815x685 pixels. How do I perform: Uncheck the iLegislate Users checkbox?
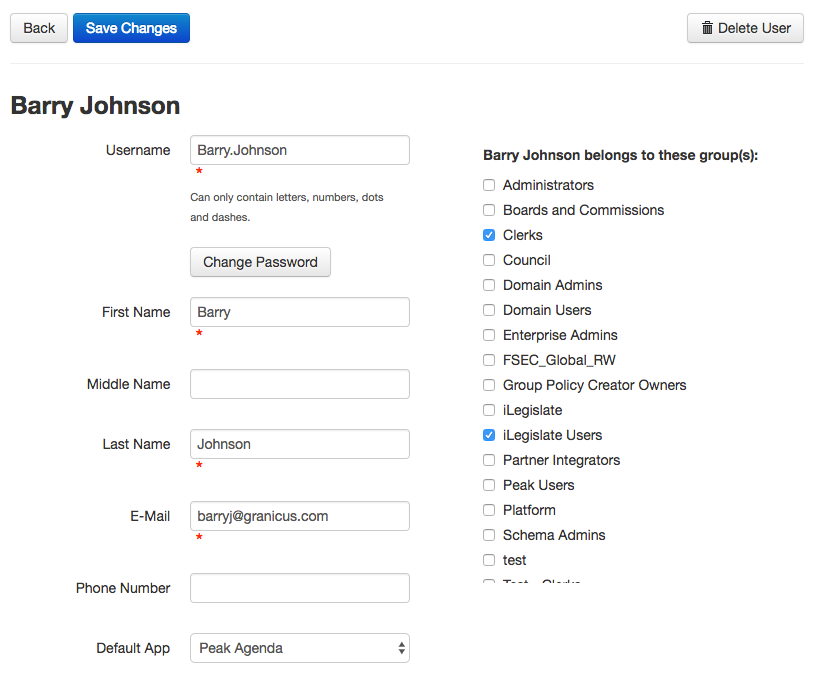pos(489,435)
